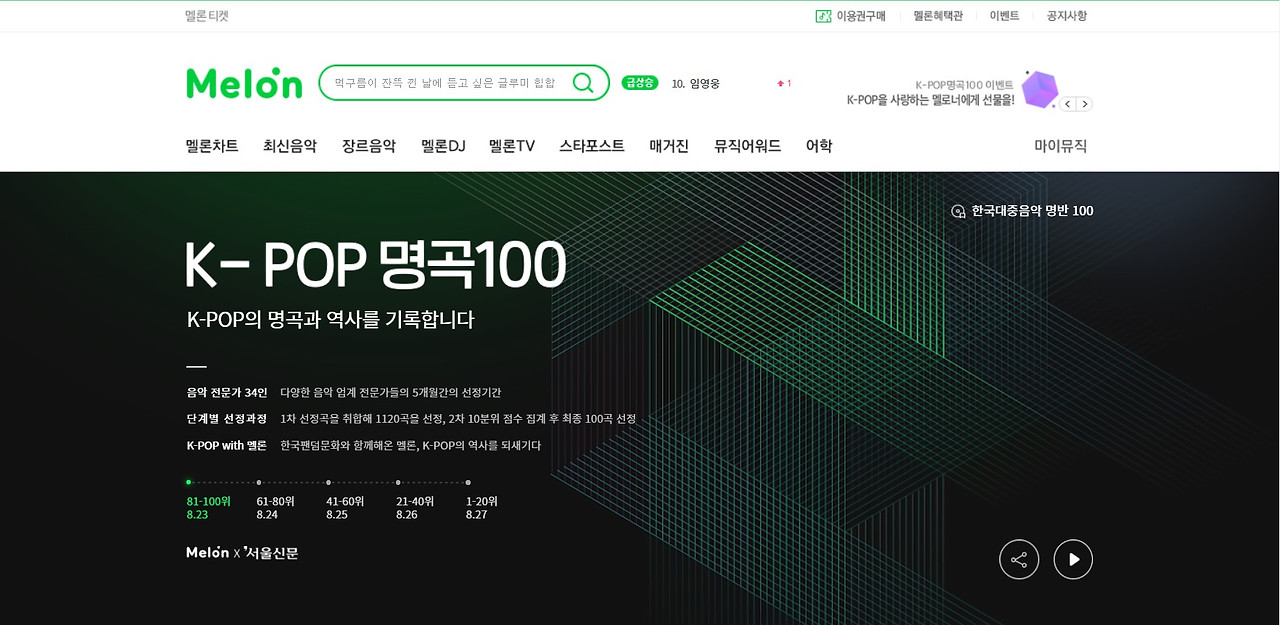This screenshot has height=625, width=1280.
Task: Open 멜론TV menu
Action: (512, 146)
